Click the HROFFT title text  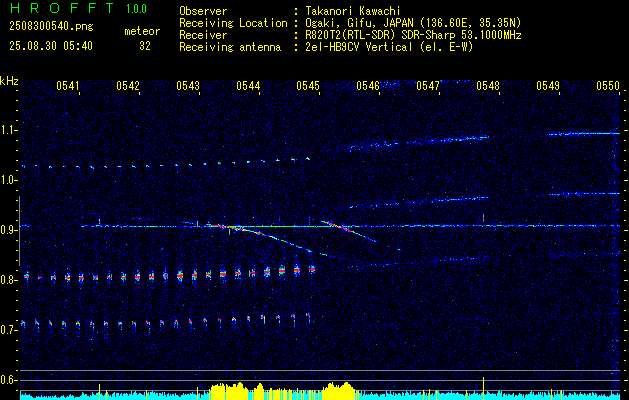[62, 8]
